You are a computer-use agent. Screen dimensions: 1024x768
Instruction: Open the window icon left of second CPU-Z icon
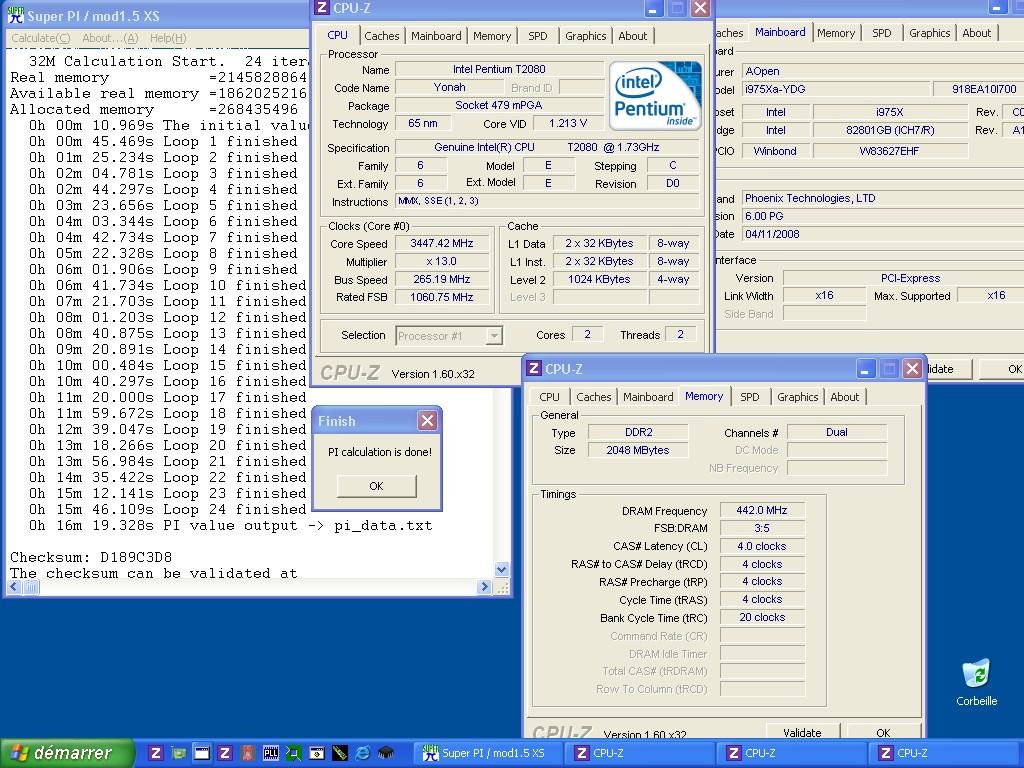[202, 753]
